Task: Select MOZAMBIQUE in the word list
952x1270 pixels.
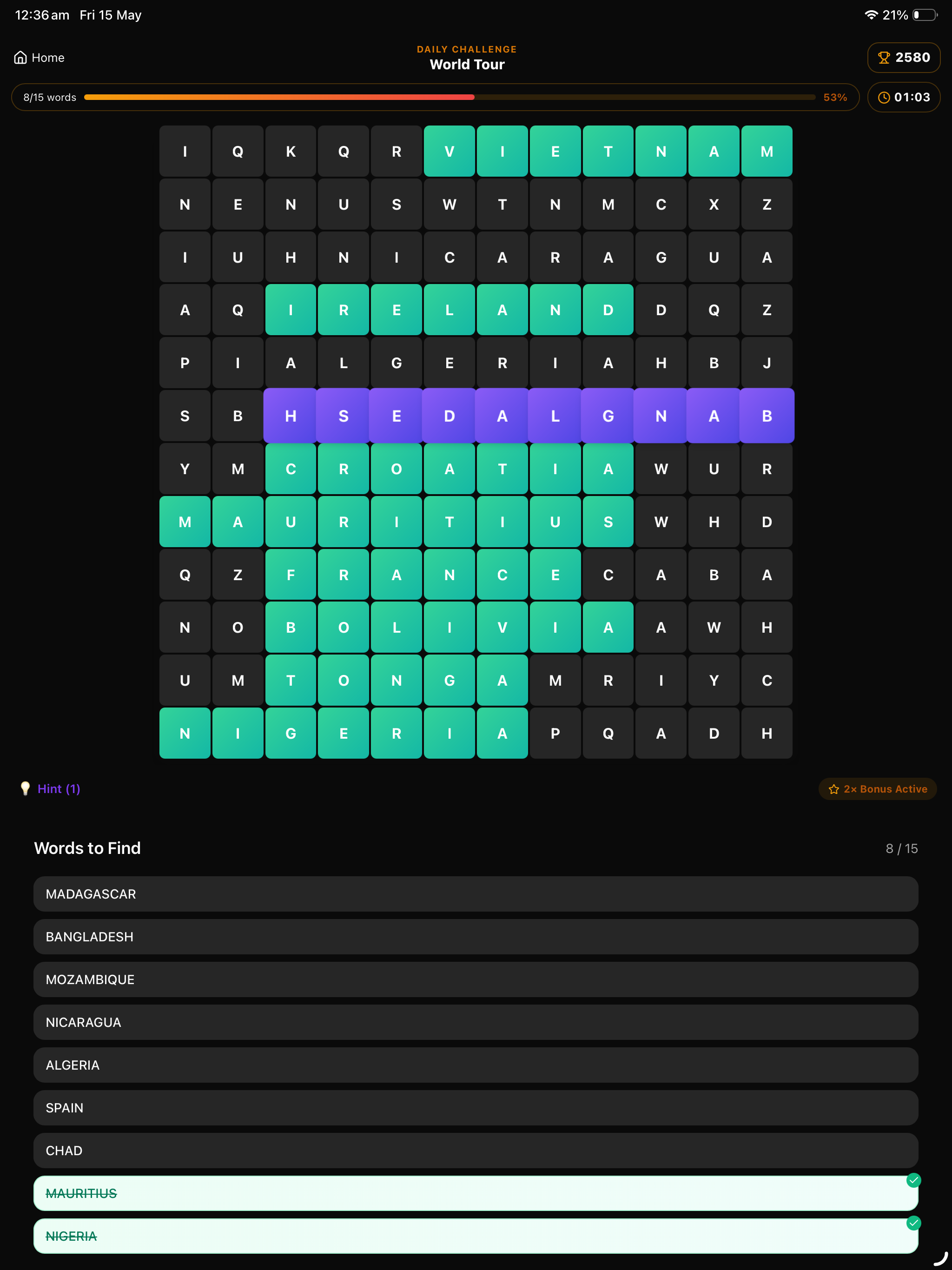Action: point(476,979)
